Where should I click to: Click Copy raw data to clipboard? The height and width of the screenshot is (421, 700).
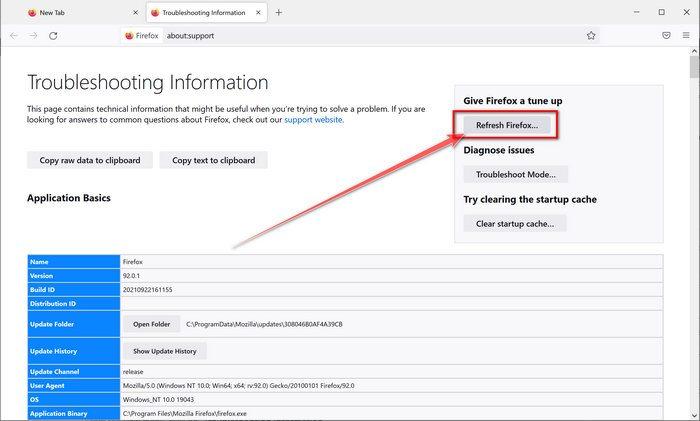pyautogui.click(x=90, y=160)
